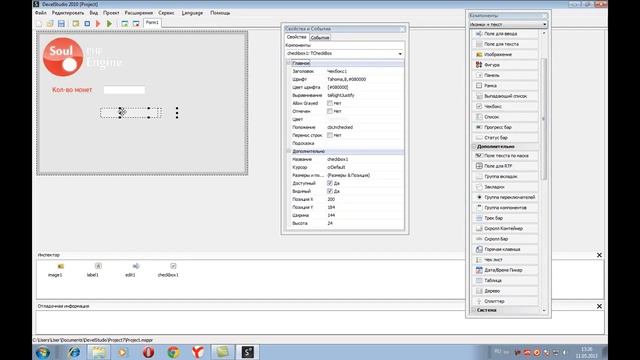This screenshot has height=360, width=640.
Task: Pick the Статус бар component
Action: pyautogui.click(x=505, y=138)
